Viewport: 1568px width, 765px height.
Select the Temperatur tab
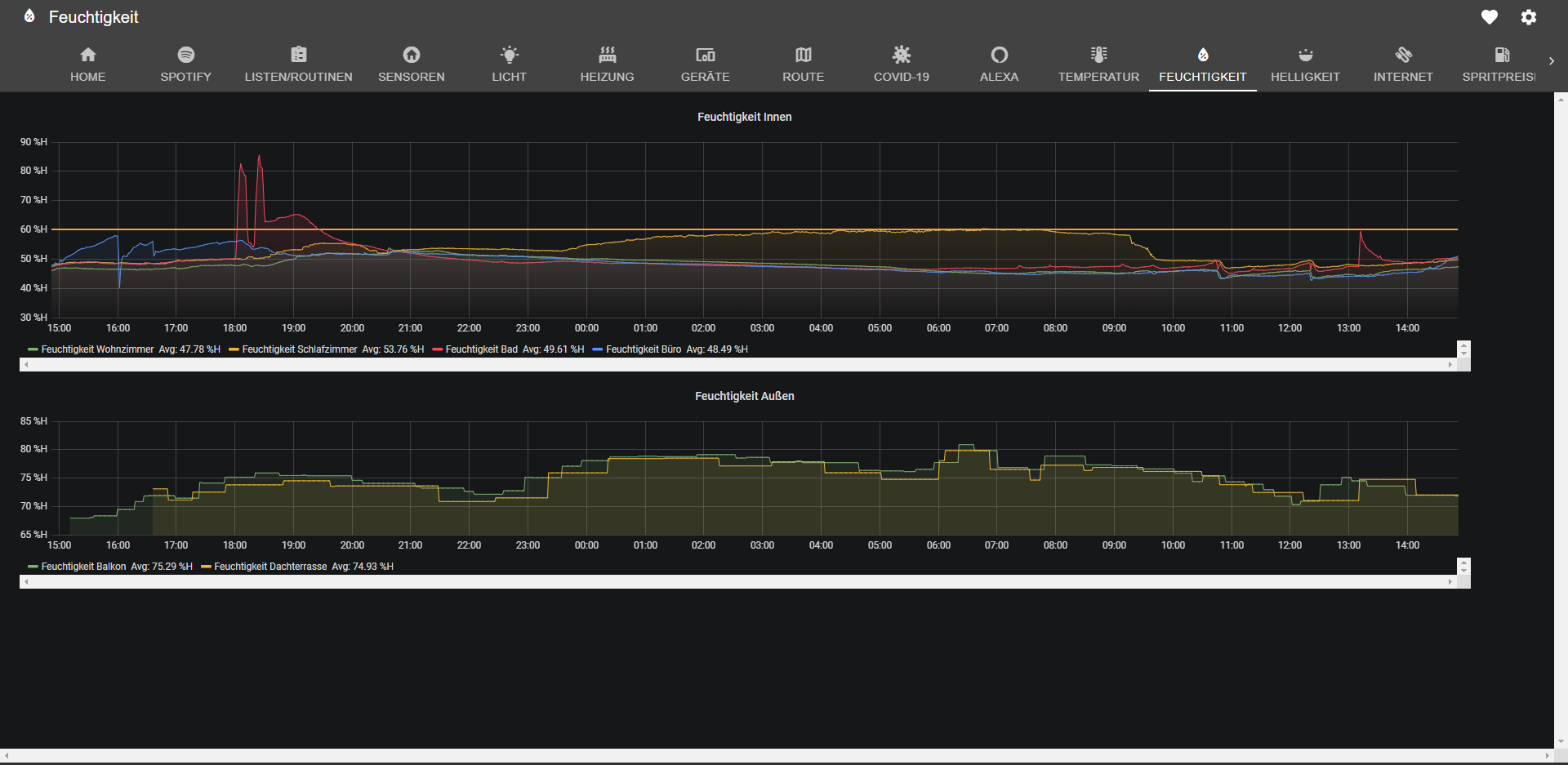tap(1098, 66)
